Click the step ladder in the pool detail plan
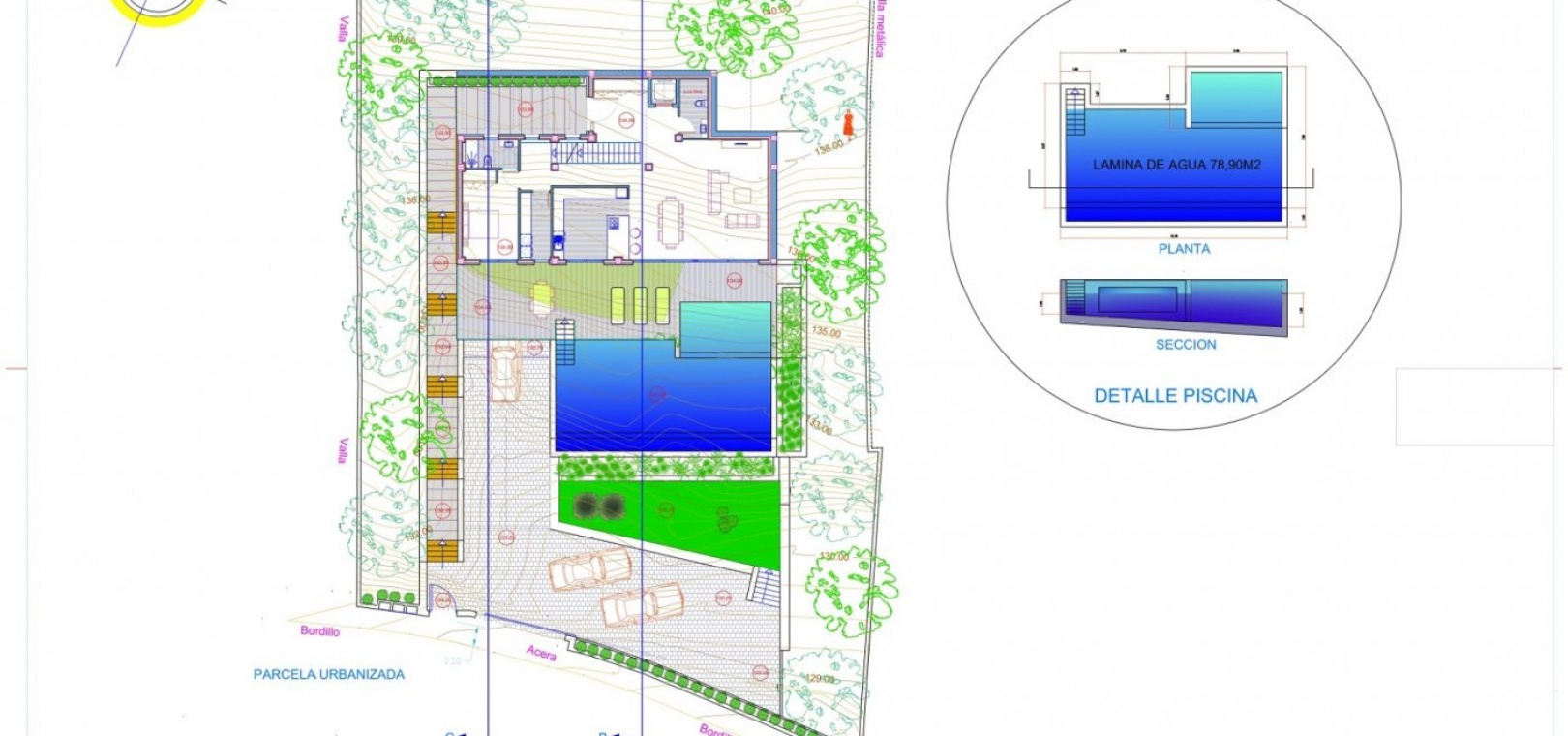 1074,111
